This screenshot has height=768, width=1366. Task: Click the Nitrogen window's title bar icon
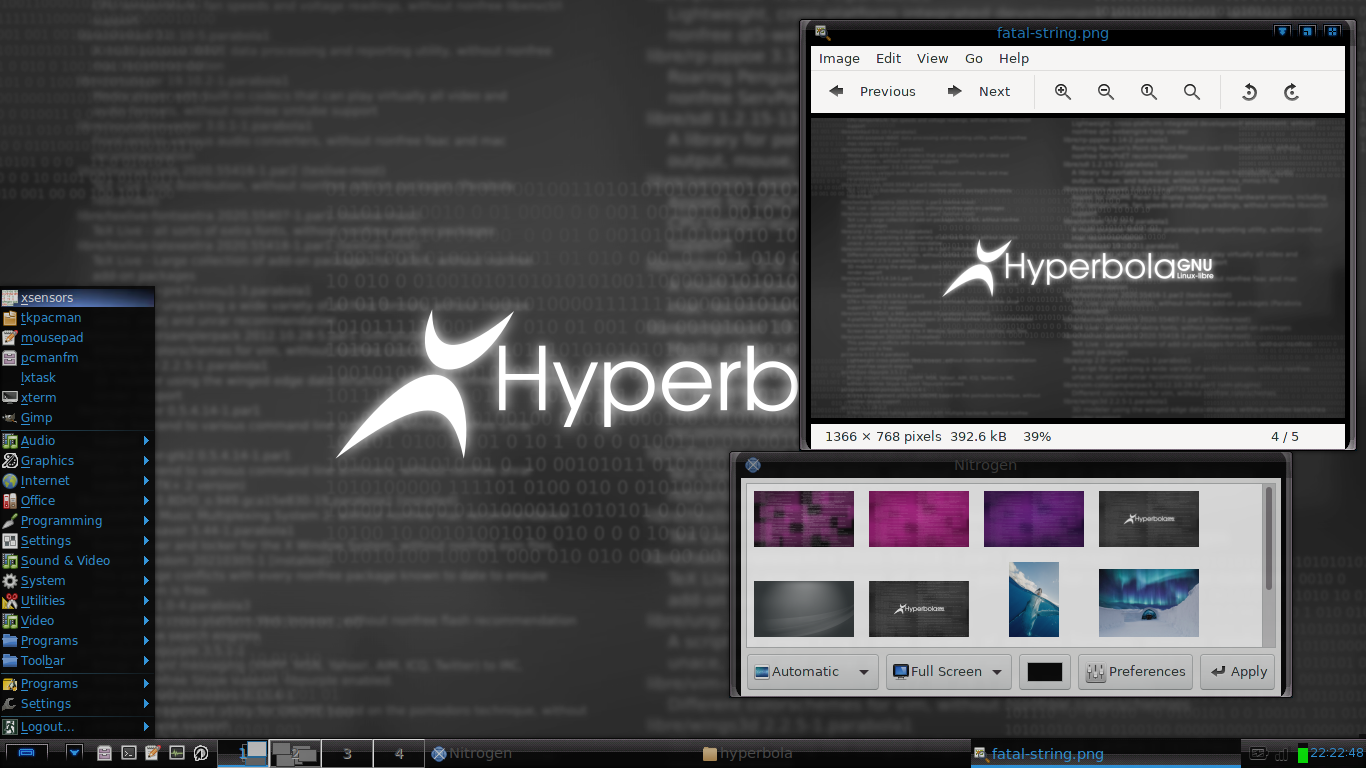point(753,465)
